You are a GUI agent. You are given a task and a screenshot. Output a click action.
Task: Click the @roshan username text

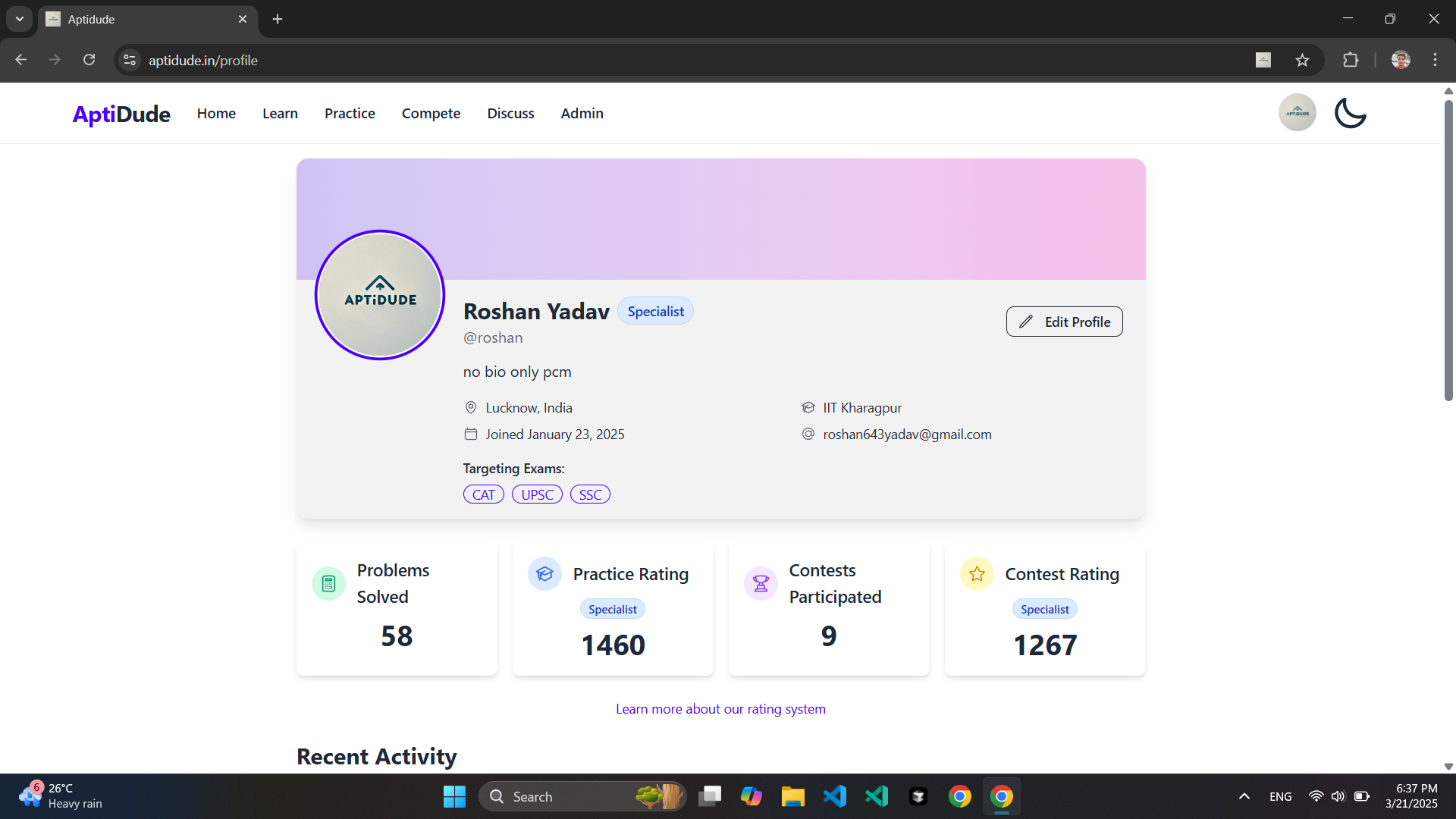point(493,337)
